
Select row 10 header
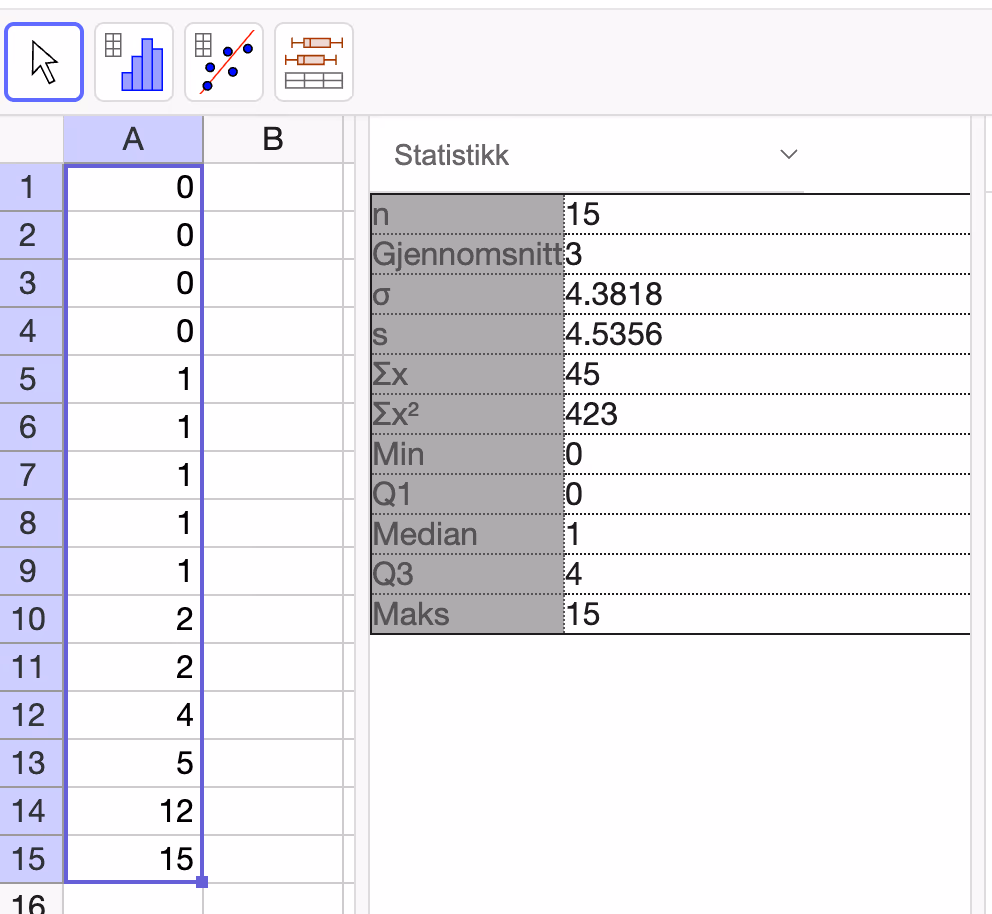31,619
